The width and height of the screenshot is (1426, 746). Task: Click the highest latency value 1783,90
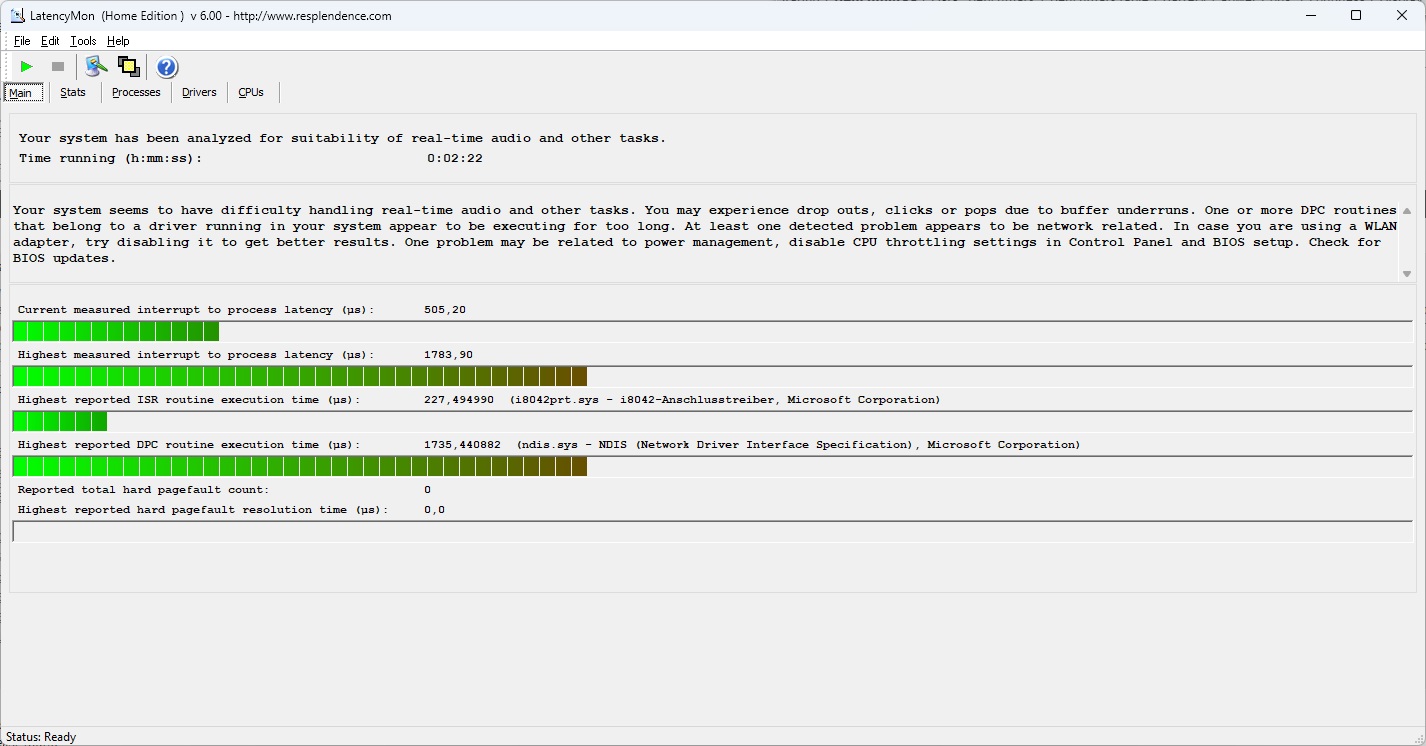(448, 355)
